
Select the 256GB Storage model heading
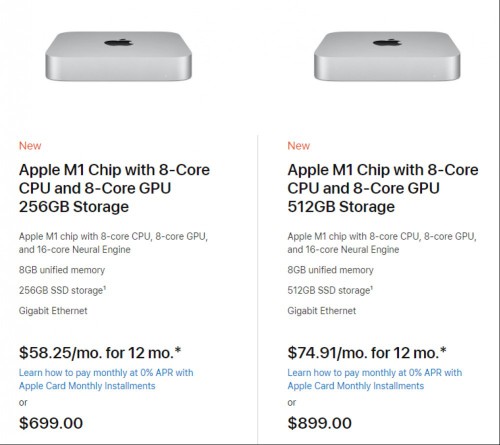coord(114,188)
